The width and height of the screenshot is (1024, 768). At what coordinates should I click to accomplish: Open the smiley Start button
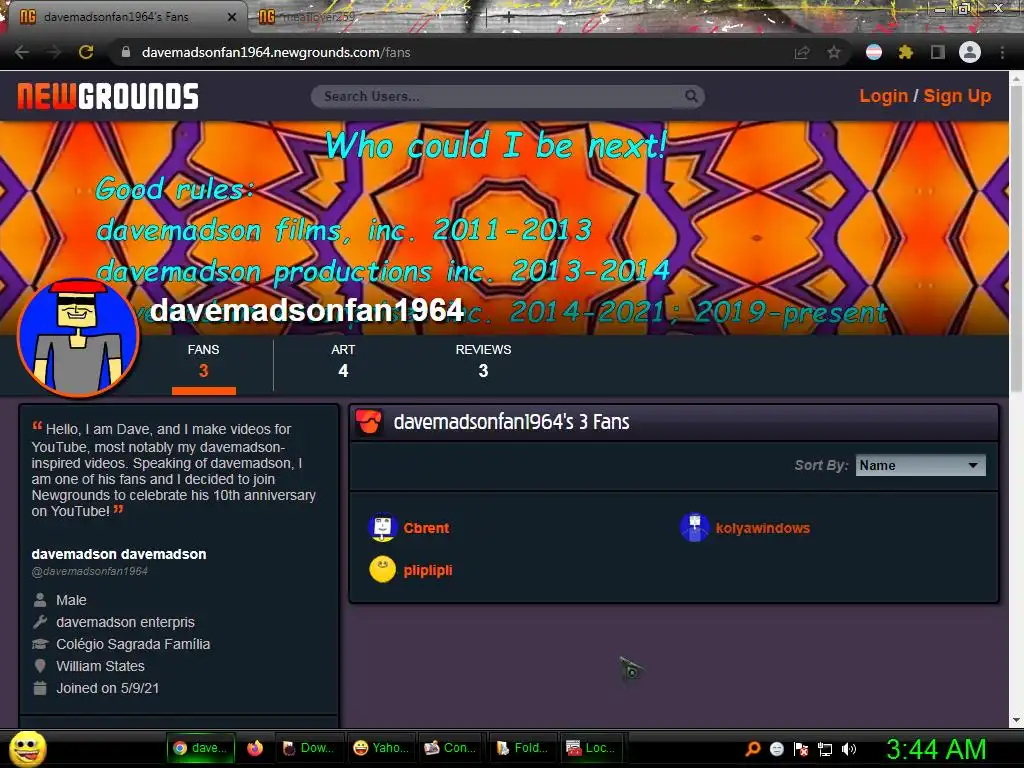pos(28,748)
